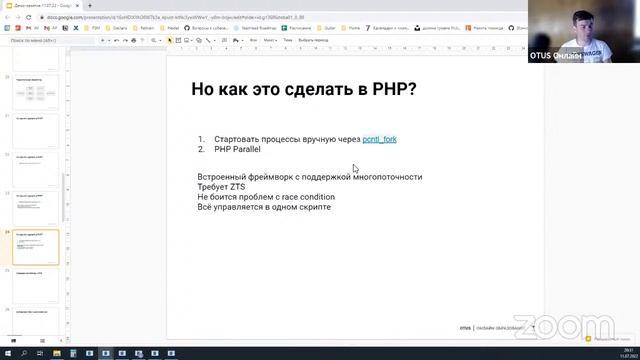Switch to grid view at panel bottom
Screen dimensions: 640x360
pos(42,340)
